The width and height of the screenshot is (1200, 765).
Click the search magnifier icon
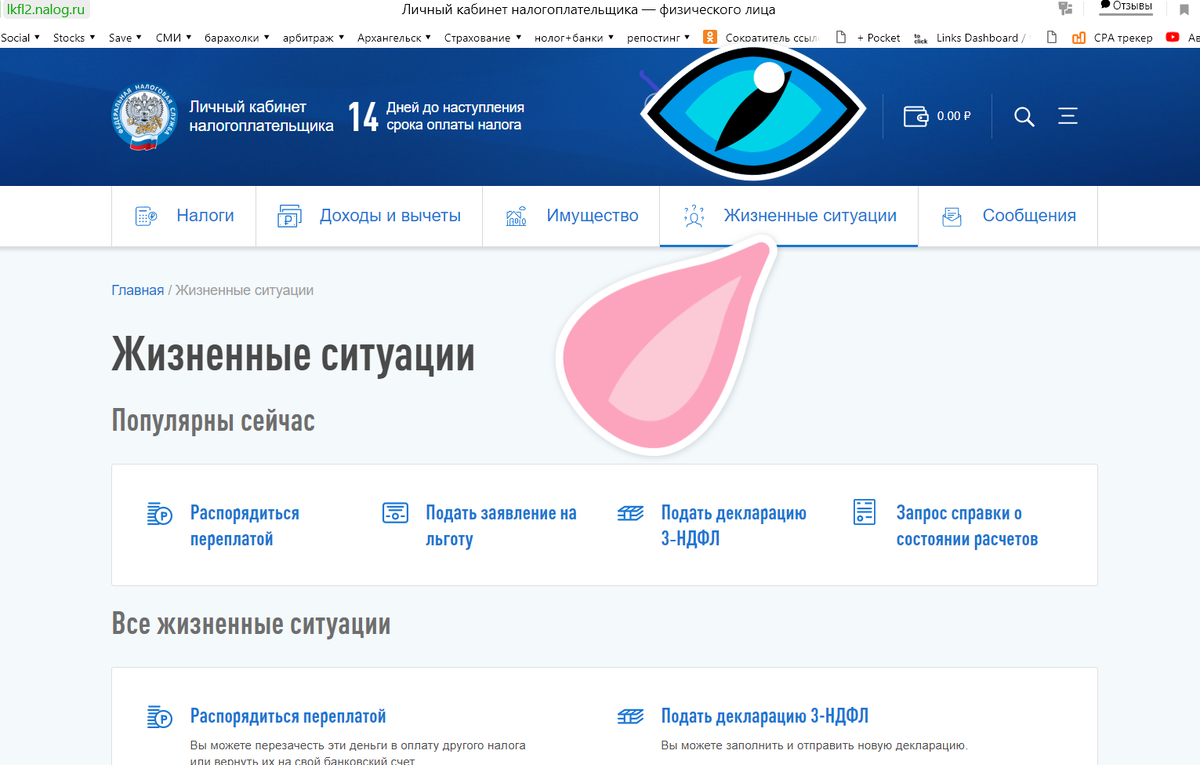(1024, 116)
